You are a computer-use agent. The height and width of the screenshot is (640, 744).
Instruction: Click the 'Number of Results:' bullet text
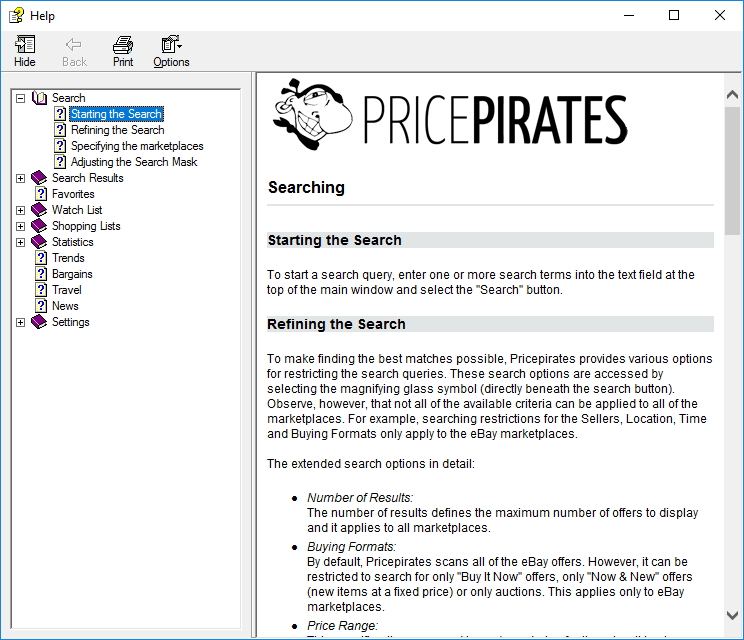click(360, 498)
